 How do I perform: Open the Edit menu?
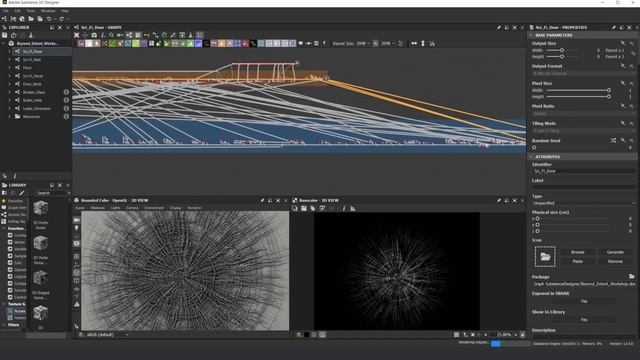[x=18, y=11]
